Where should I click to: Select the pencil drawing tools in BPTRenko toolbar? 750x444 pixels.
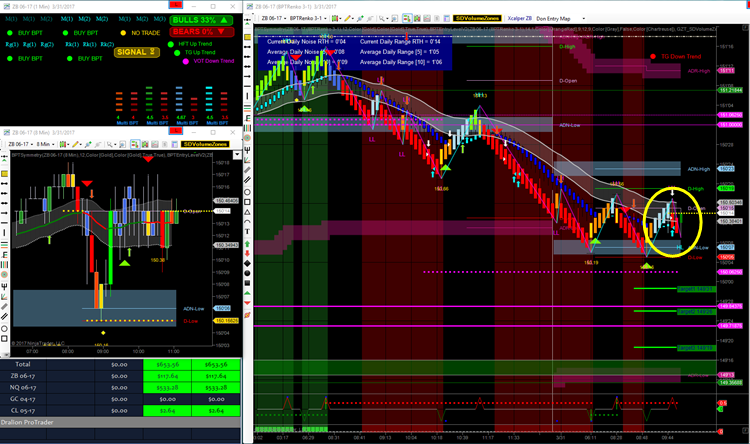point(347,18)
